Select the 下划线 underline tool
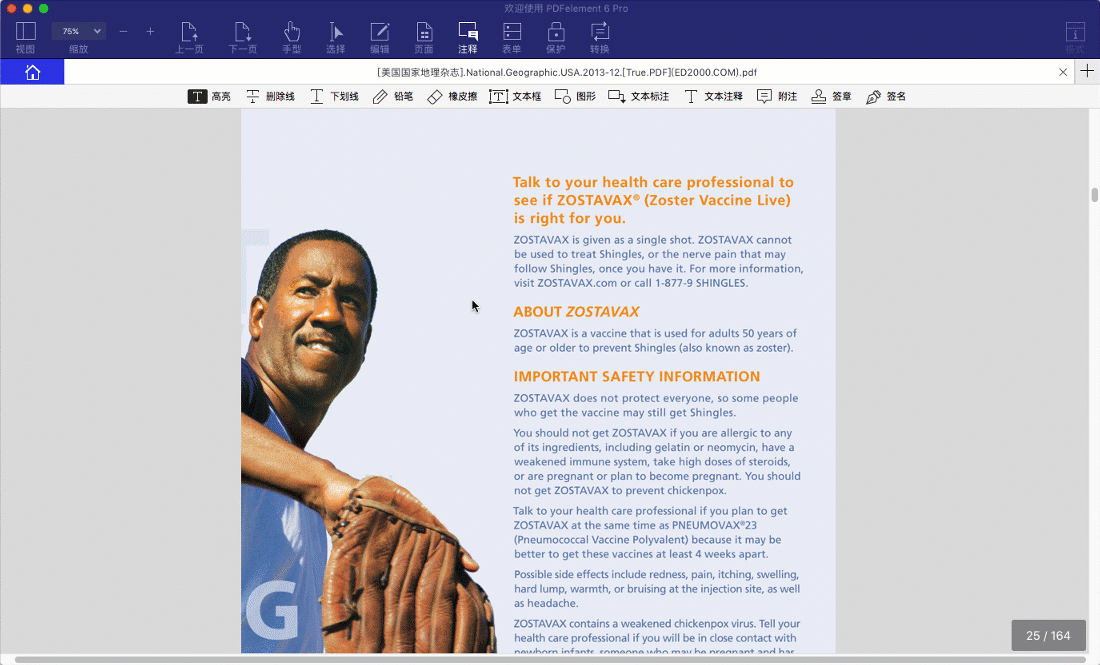The image size is (1100, 665). [335, 96]
